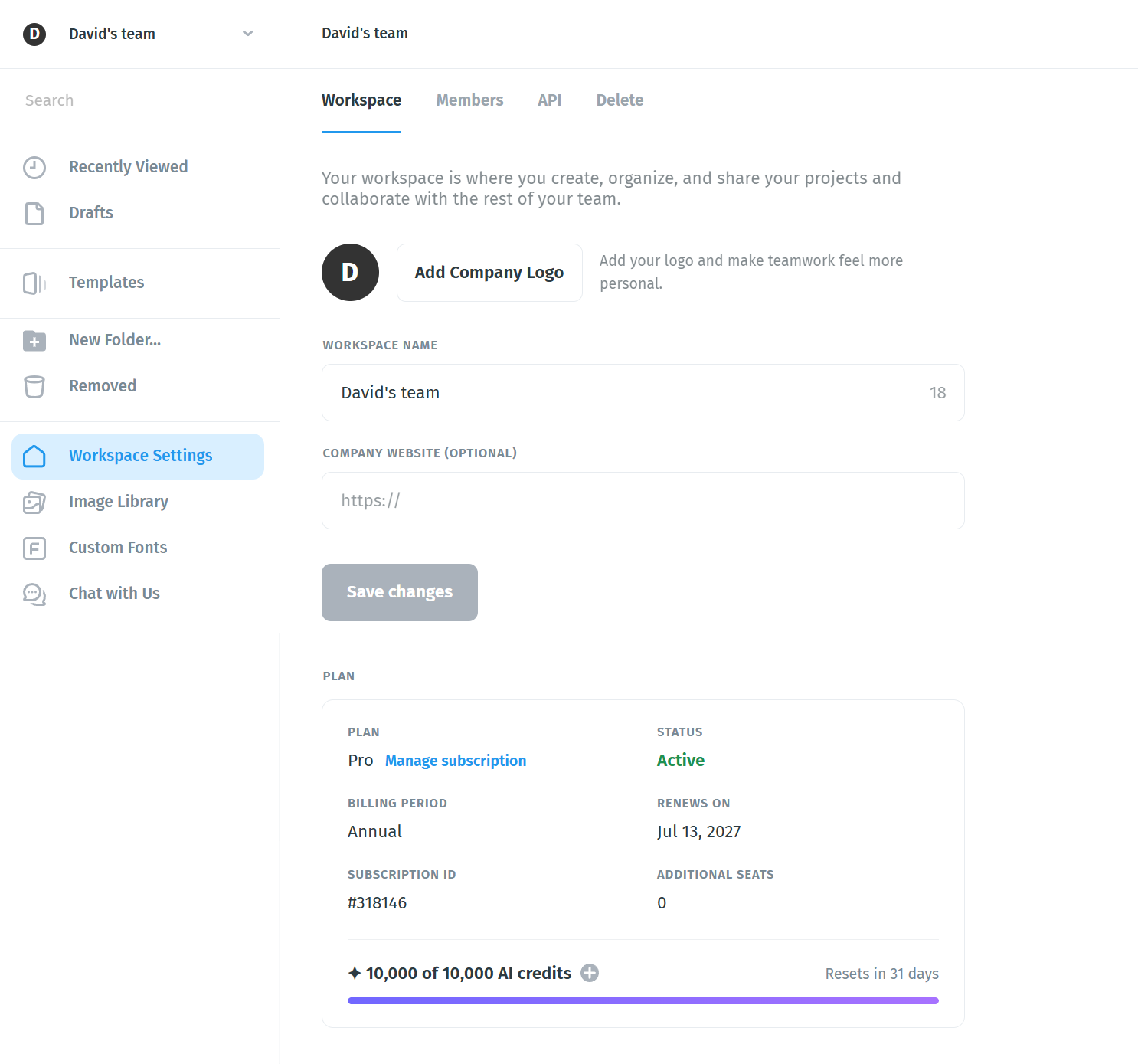Viewport: 1138px width, 1064px height.
Task: Click the Company Website input field
Action: (x=643, y=501)
